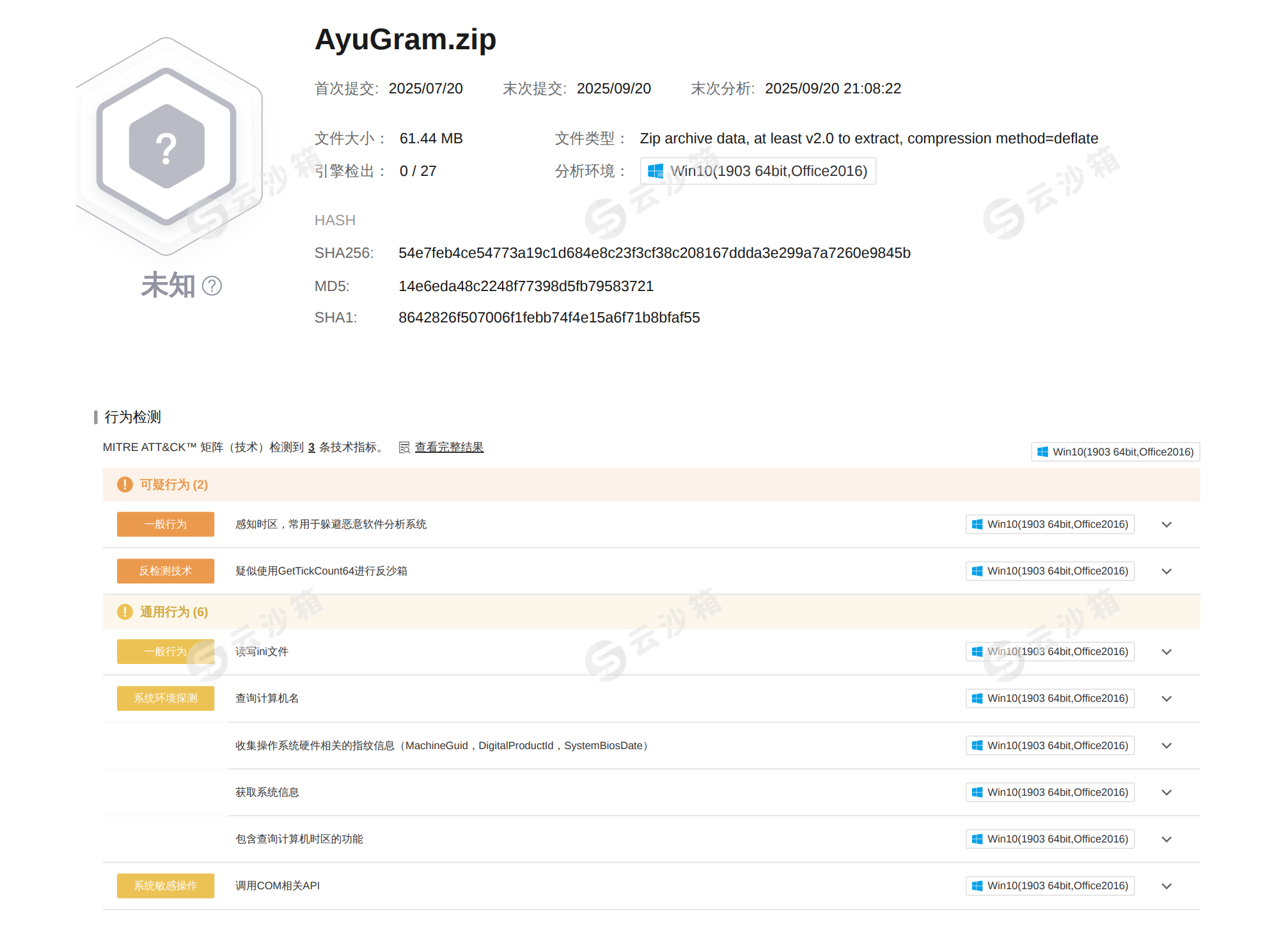1288x941 pixels.
Task: Click the orange alert icon of 可疑行为
Action: [125, 484]
